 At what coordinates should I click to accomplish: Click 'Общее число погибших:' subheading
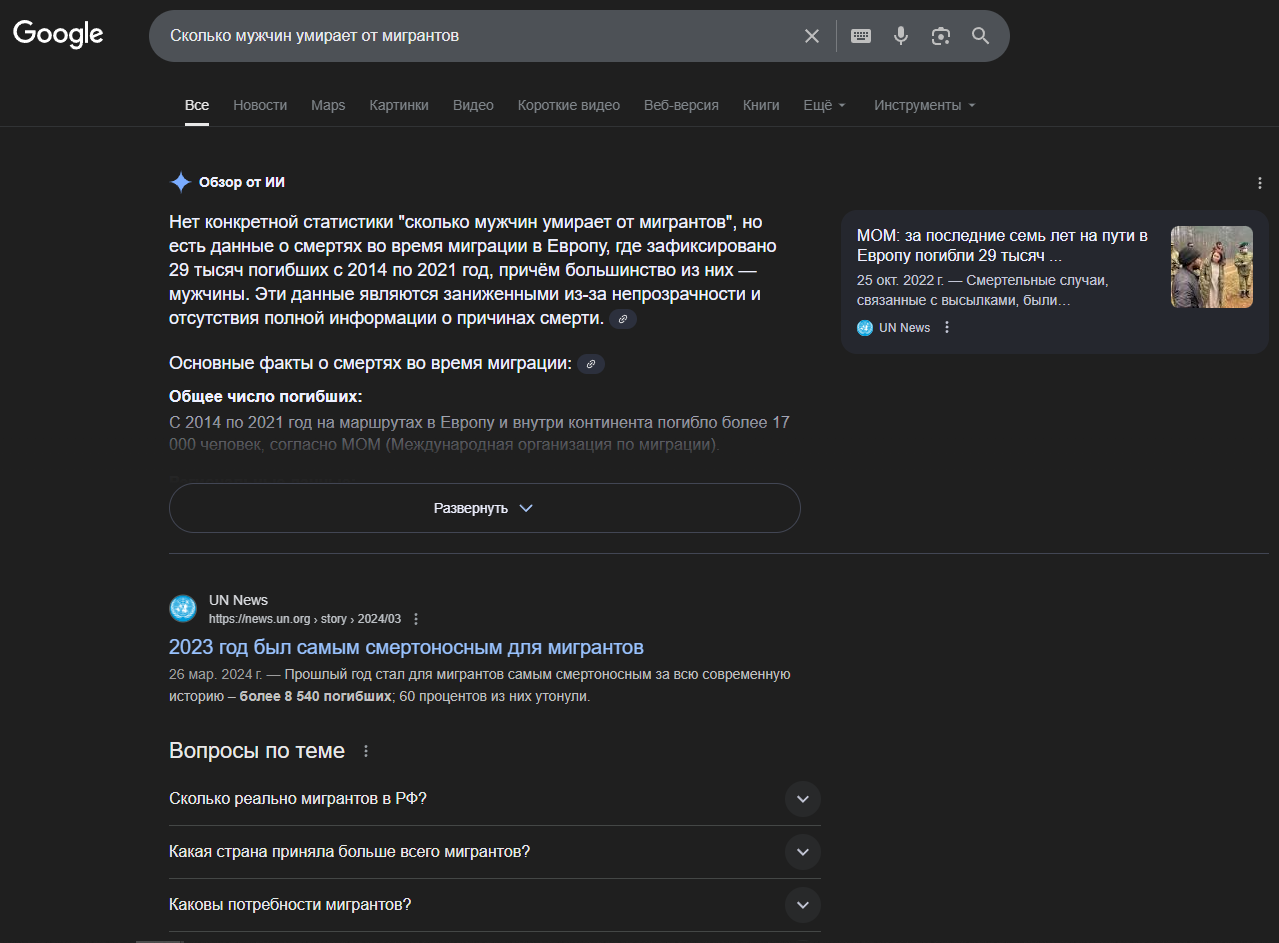pyautogui.click(x=265, y=396)
